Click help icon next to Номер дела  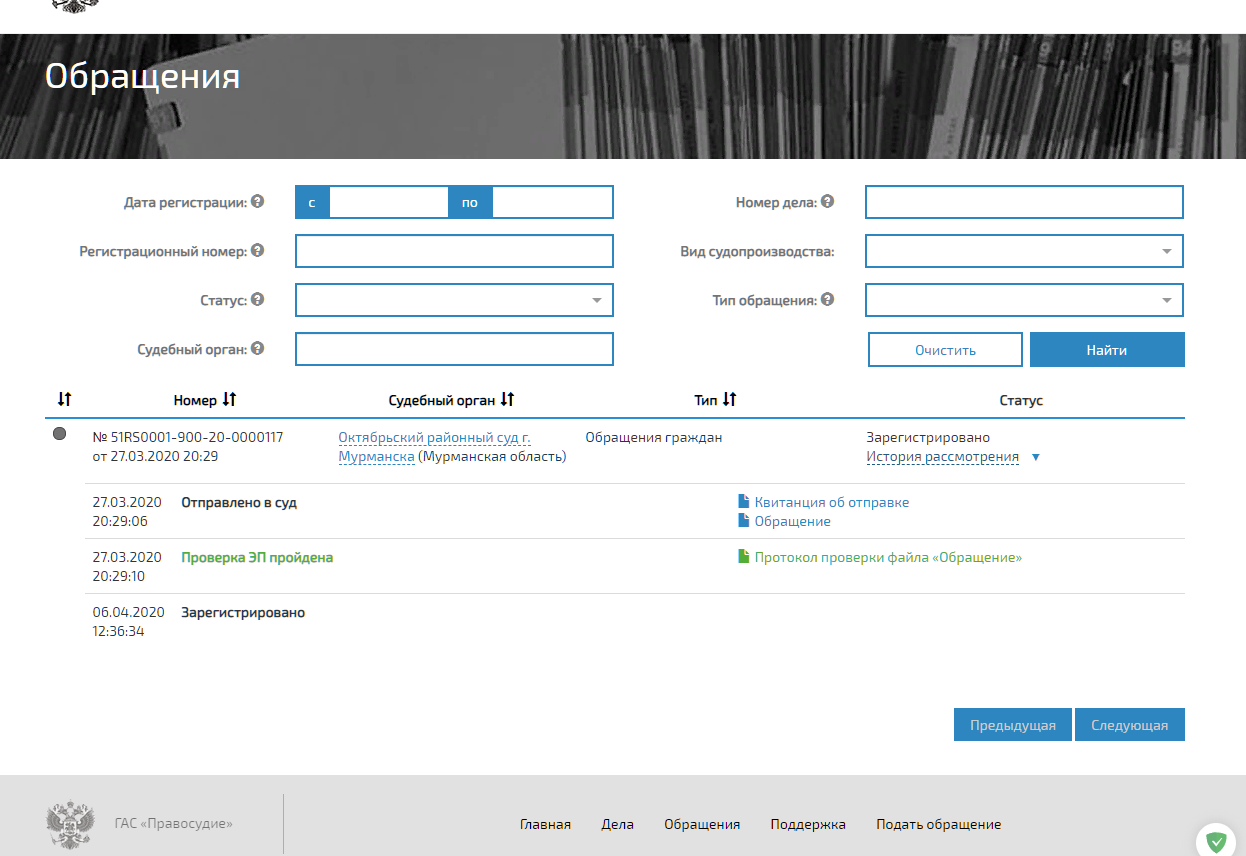(827, 201)
